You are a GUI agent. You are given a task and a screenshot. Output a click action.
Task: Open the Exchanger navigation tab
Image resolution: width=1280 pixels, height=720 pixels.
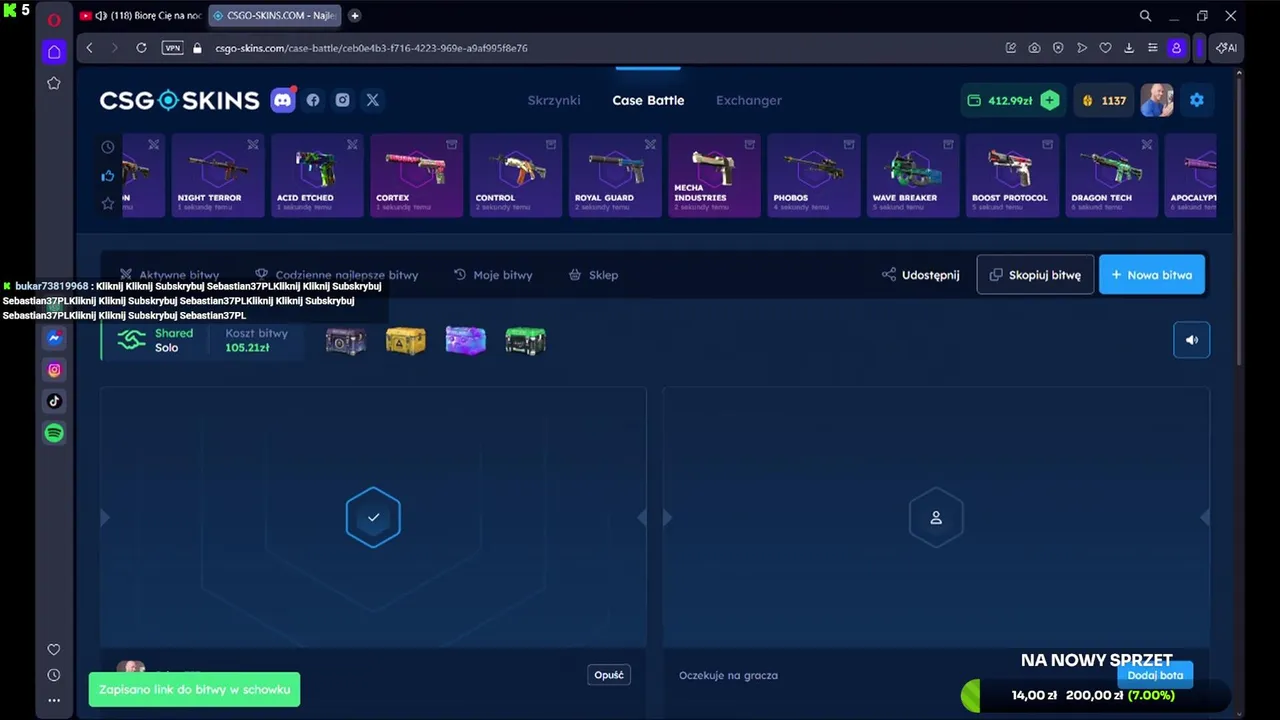(749, 100)
